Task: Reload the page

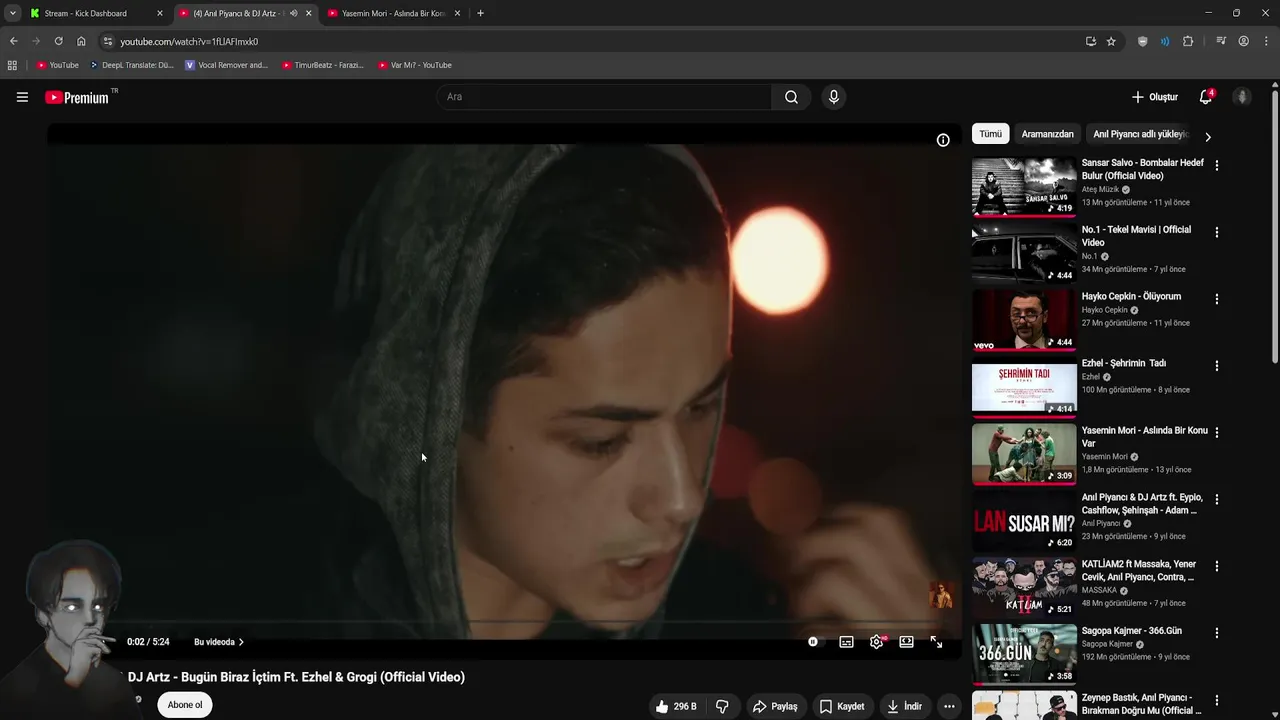Action: tap(58, 41)
